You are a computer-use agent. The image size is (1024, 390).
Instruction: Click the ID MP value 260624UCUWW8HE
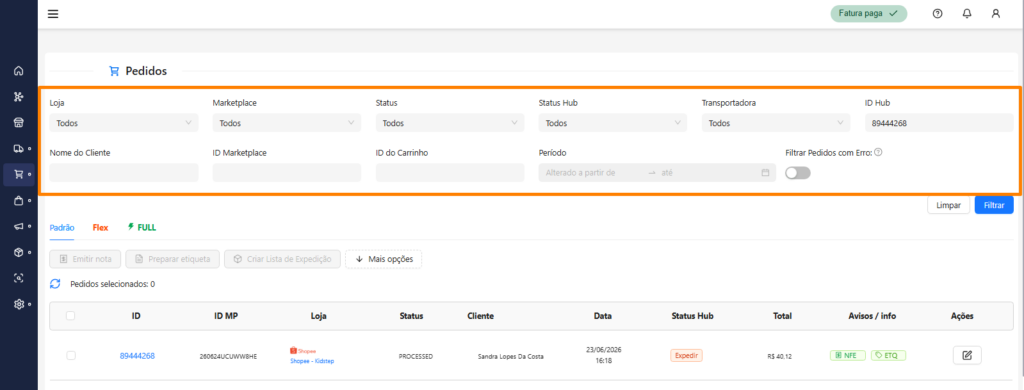[228, 357]
